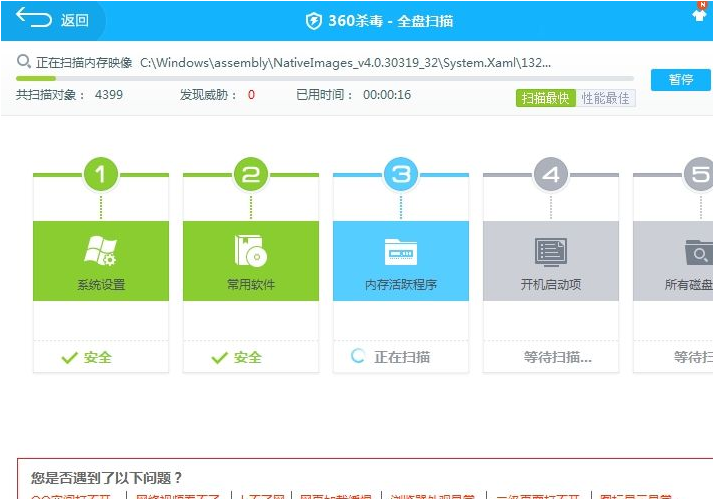713x499 pixels.
Task: Click the magnifier icon beside the scanning path
Action: pyautogui.click(x=23, y=61)
